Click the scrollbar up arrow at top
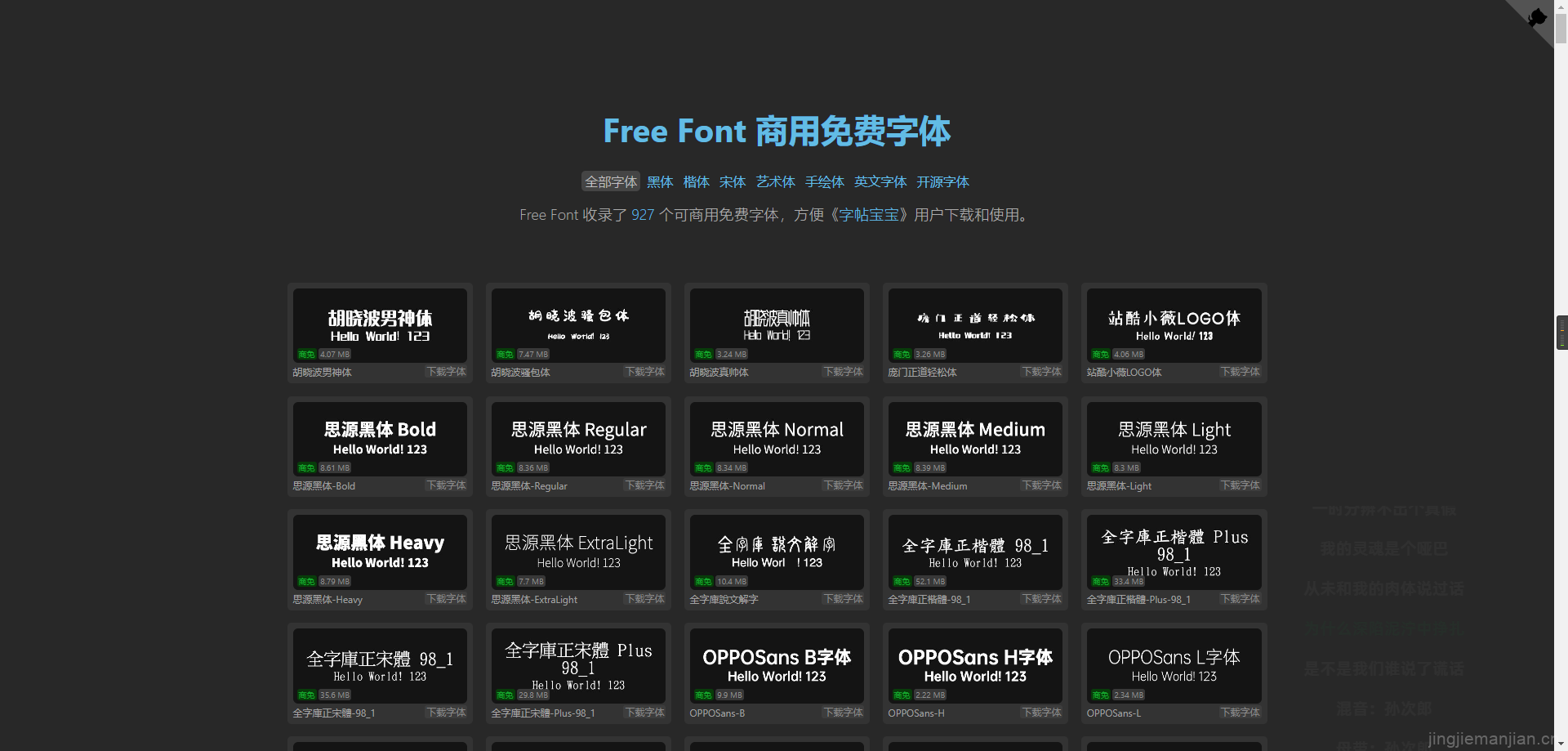 point(1561,7)
